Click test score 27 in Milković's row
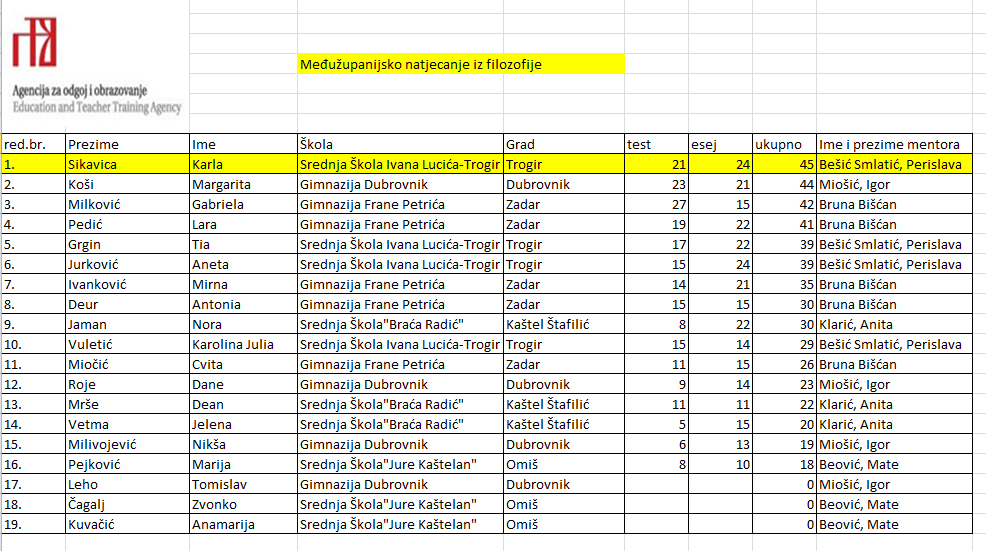Screen dimensions: 986x551 [656, 204]
